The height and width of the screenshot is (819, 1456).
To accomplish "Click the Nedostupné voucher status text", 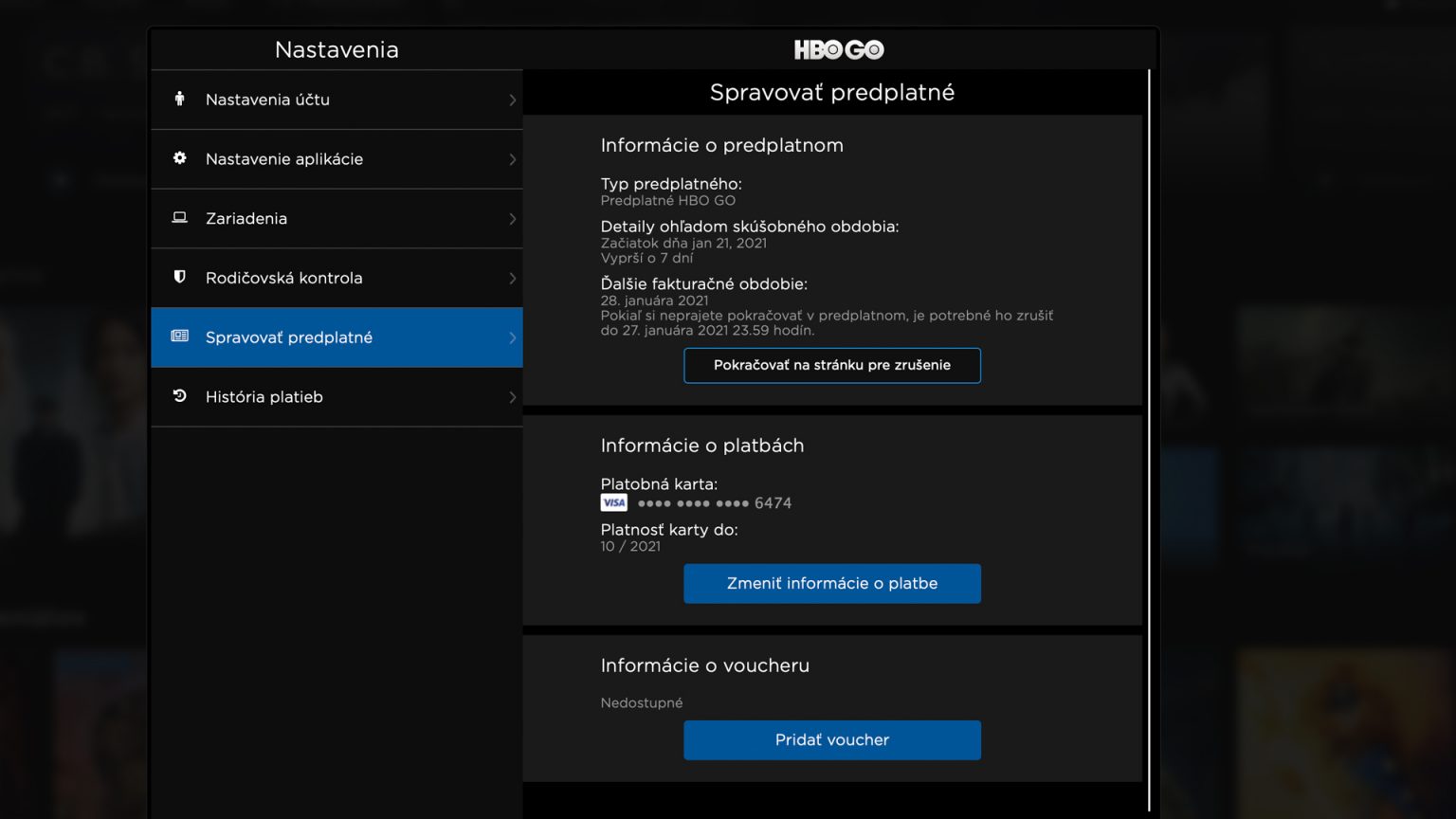I will (x=642, y=702).
